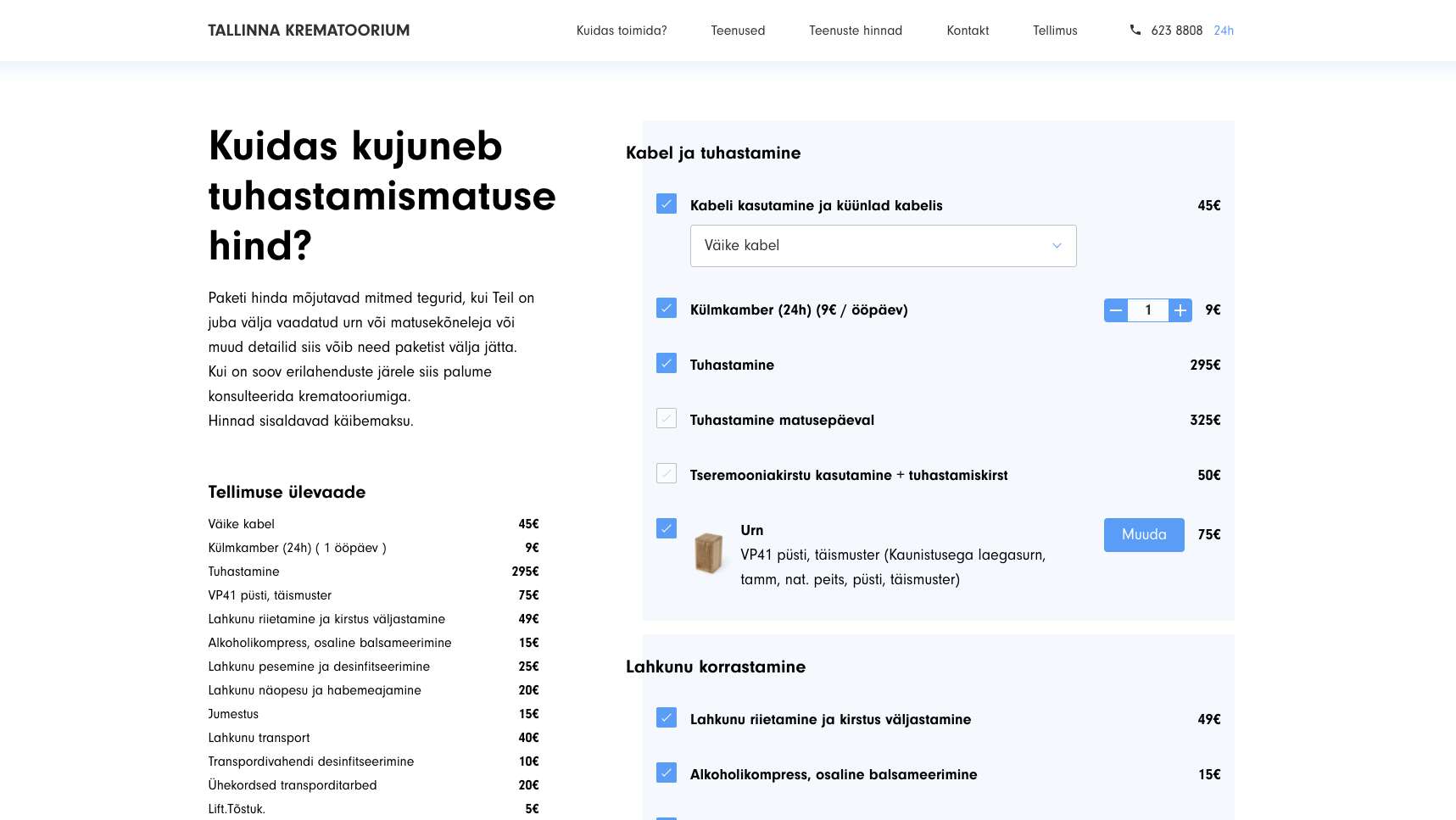Click the Külmkamber quantity input field
Image resolution: width=1456 pixels, height=820 pixels.
(1147, 310)
